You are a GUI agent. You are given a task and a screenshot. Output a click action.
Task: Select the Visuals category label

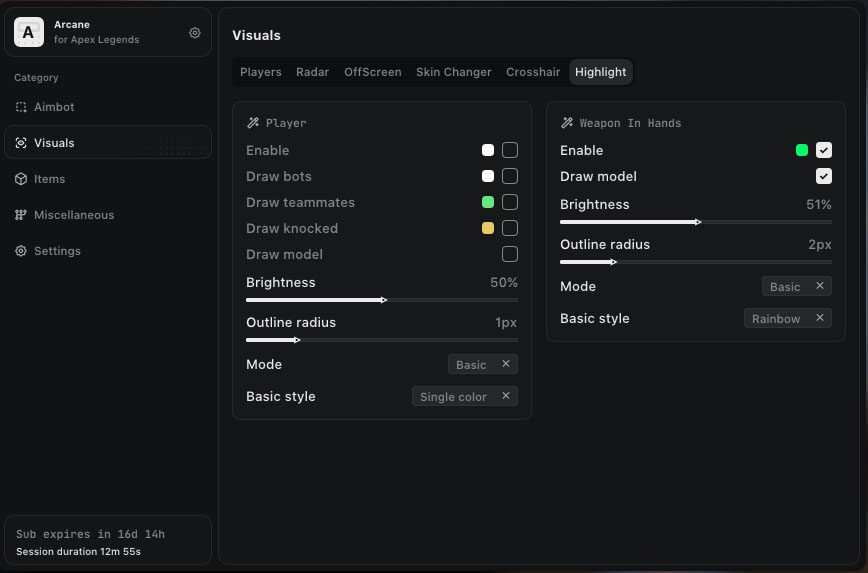click(x=54, y=143)
